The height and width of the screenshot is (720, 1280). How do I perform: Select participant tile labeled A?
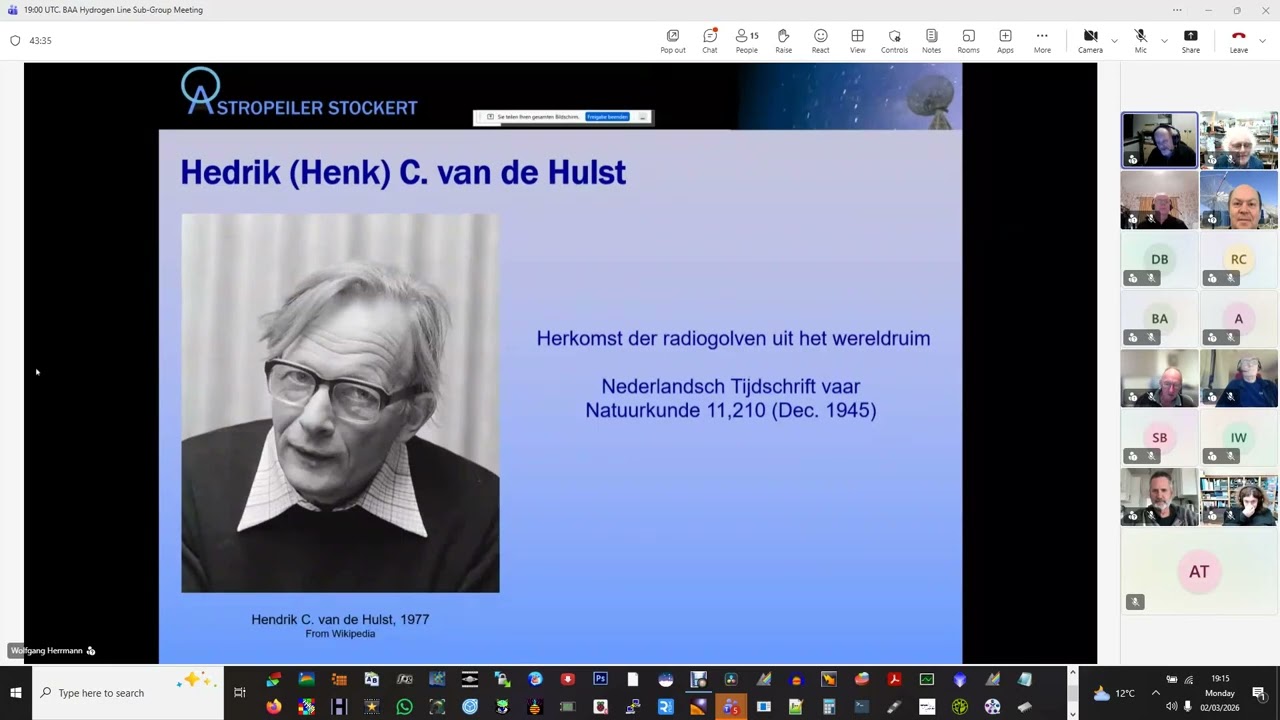(x=1239, y=319)
